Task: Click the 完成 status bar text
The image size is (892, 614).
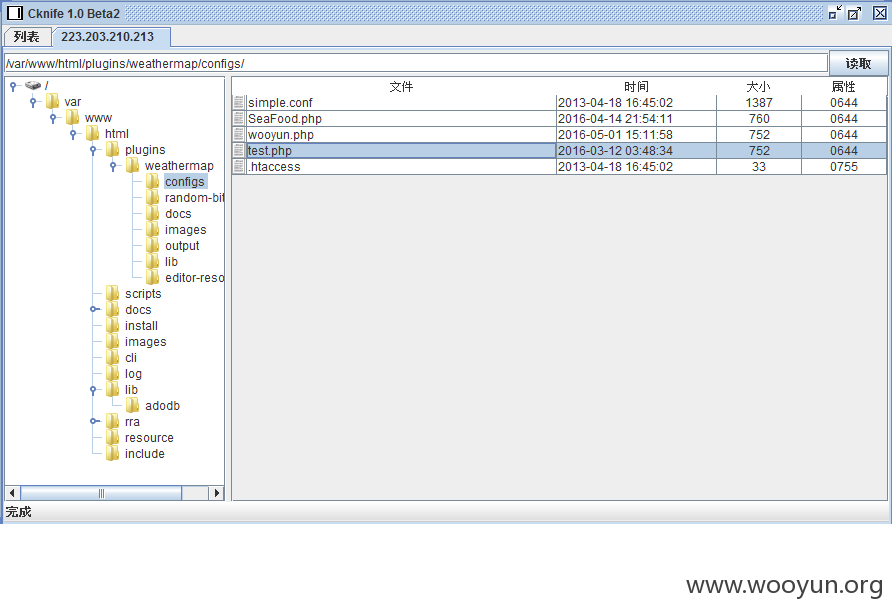Action: pyautogui.click(x=18, y=512)
